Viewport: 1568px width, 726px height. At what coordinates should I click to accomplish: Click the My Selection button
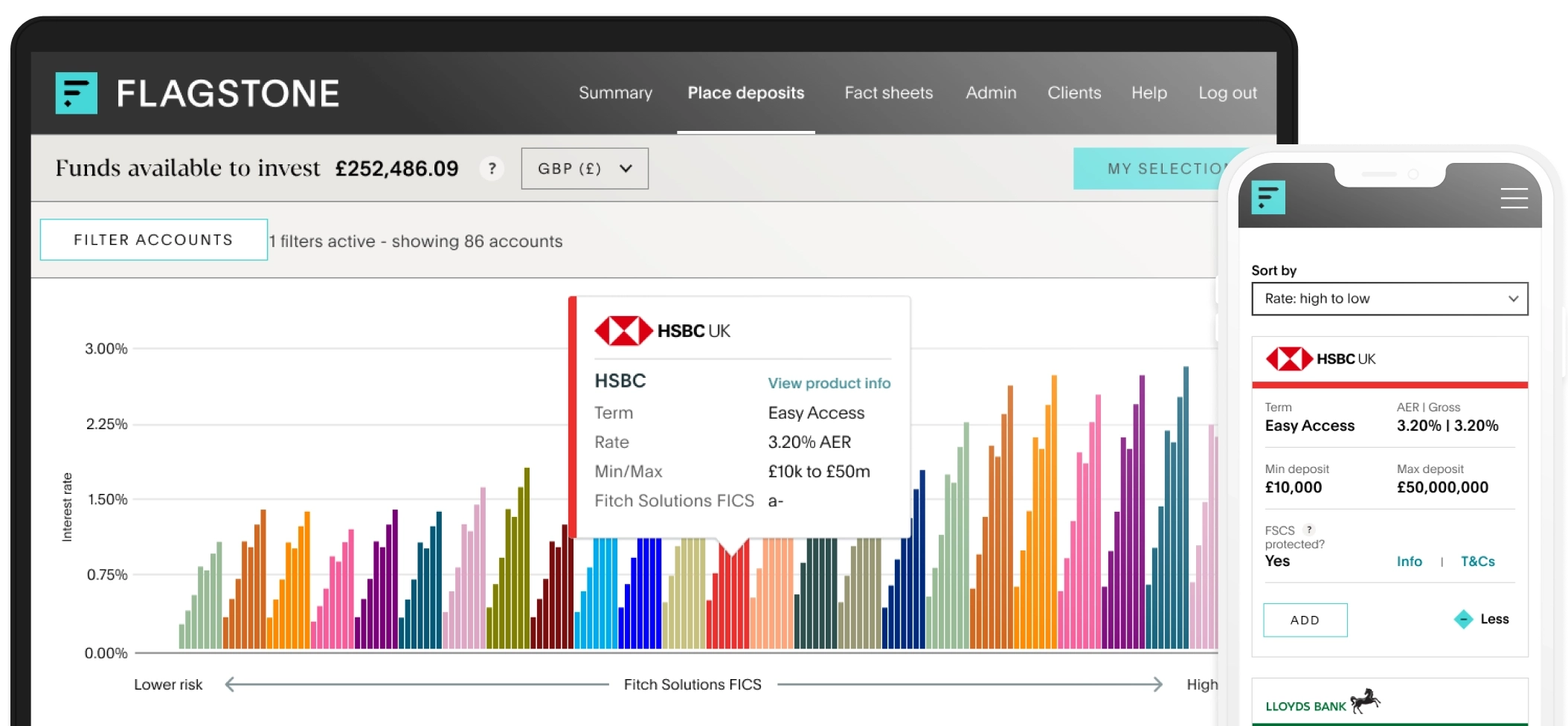[x=1160, y=169]
